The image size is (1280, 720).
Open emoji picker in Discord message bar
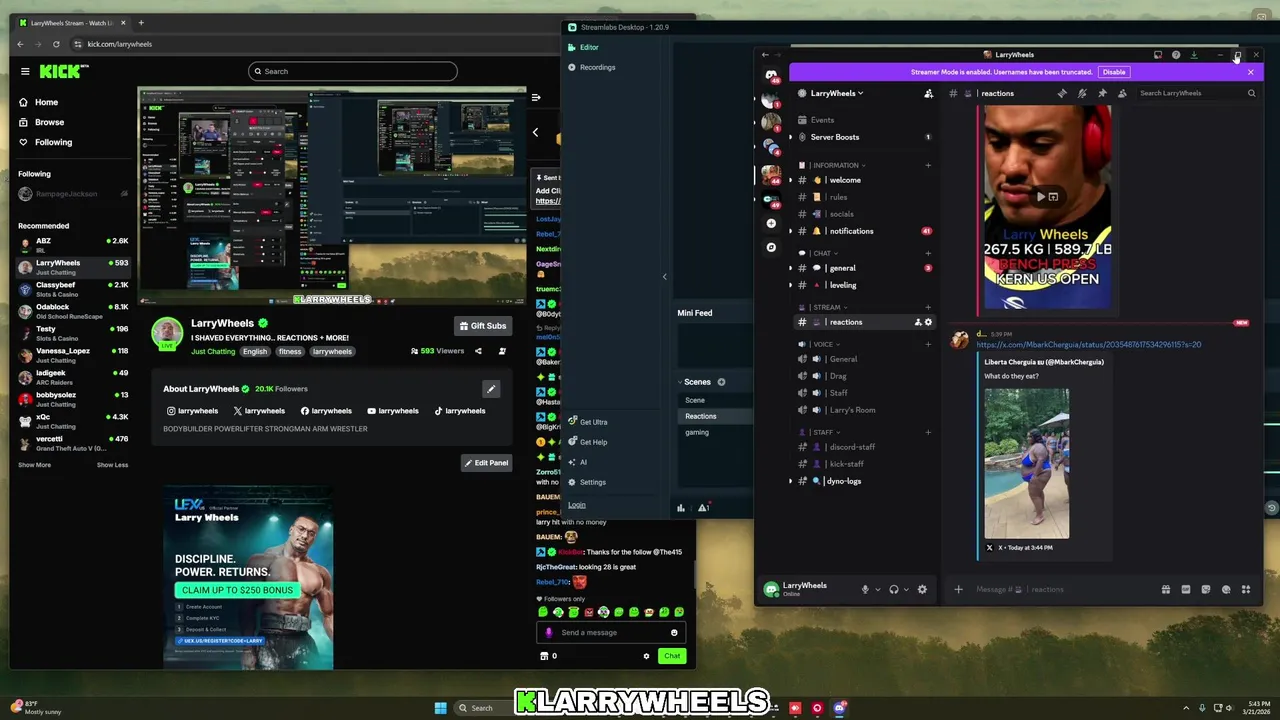[x=1226, y=589]
